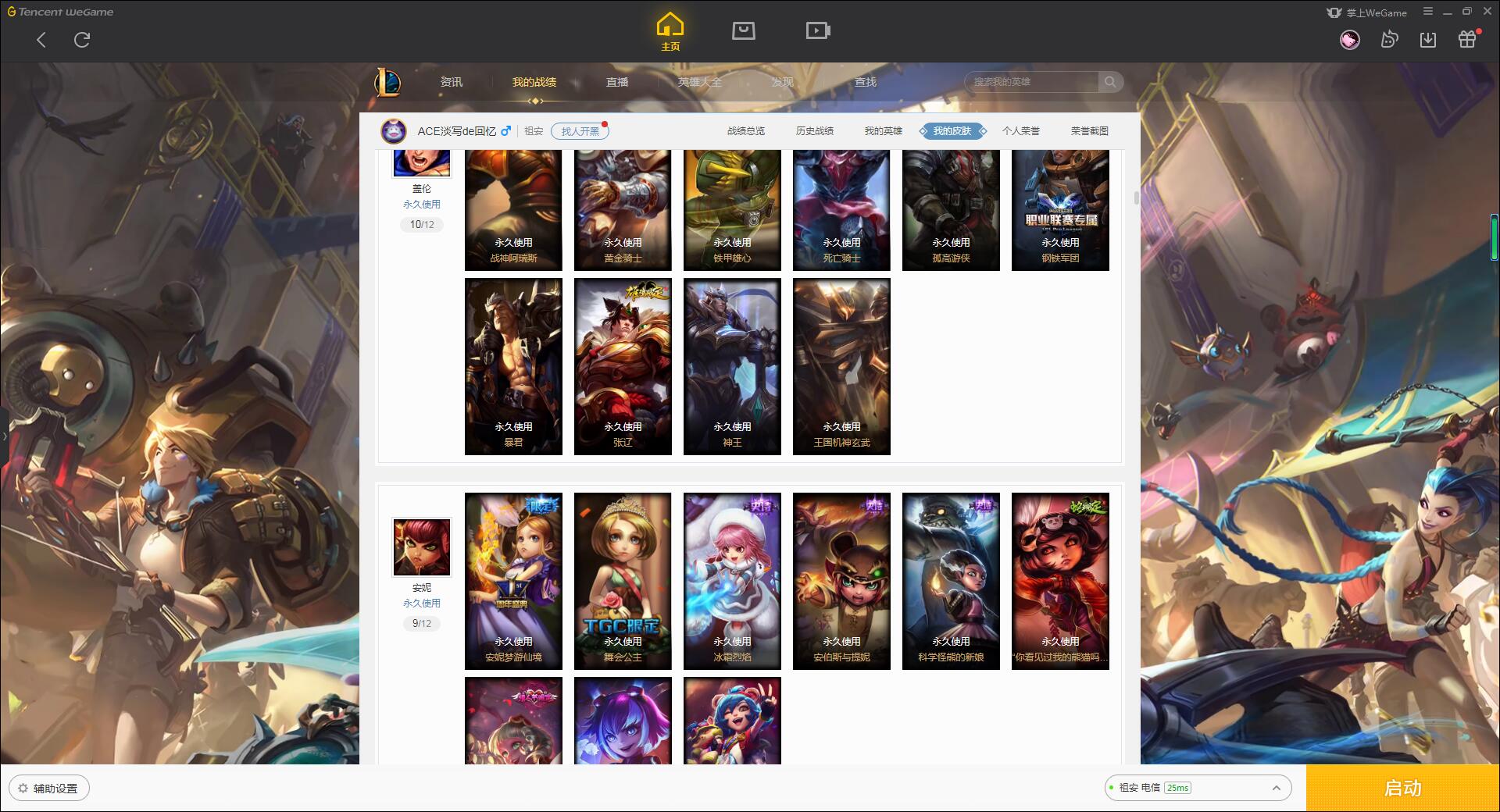Open the 英雄大全 tab

[700, 82]
